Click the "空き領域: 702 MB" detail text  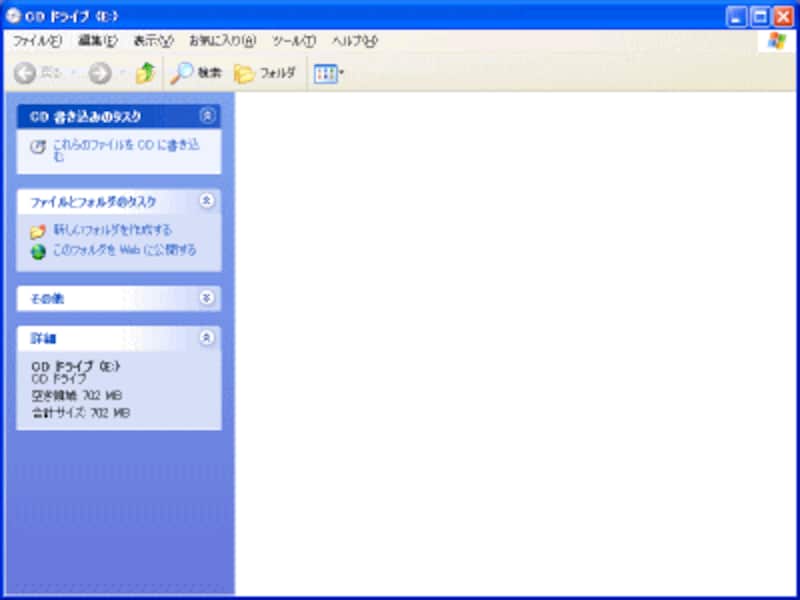tap(77, 396)
